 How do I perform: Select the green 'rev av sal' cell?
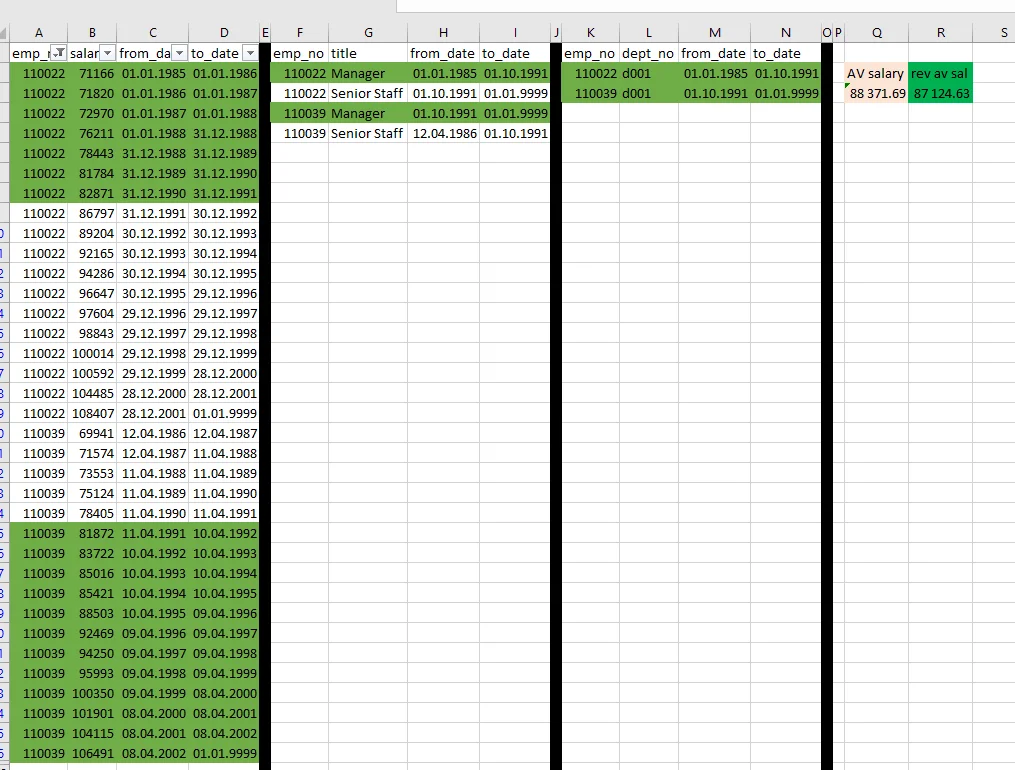pyautogui.click(x=940, y=73)
